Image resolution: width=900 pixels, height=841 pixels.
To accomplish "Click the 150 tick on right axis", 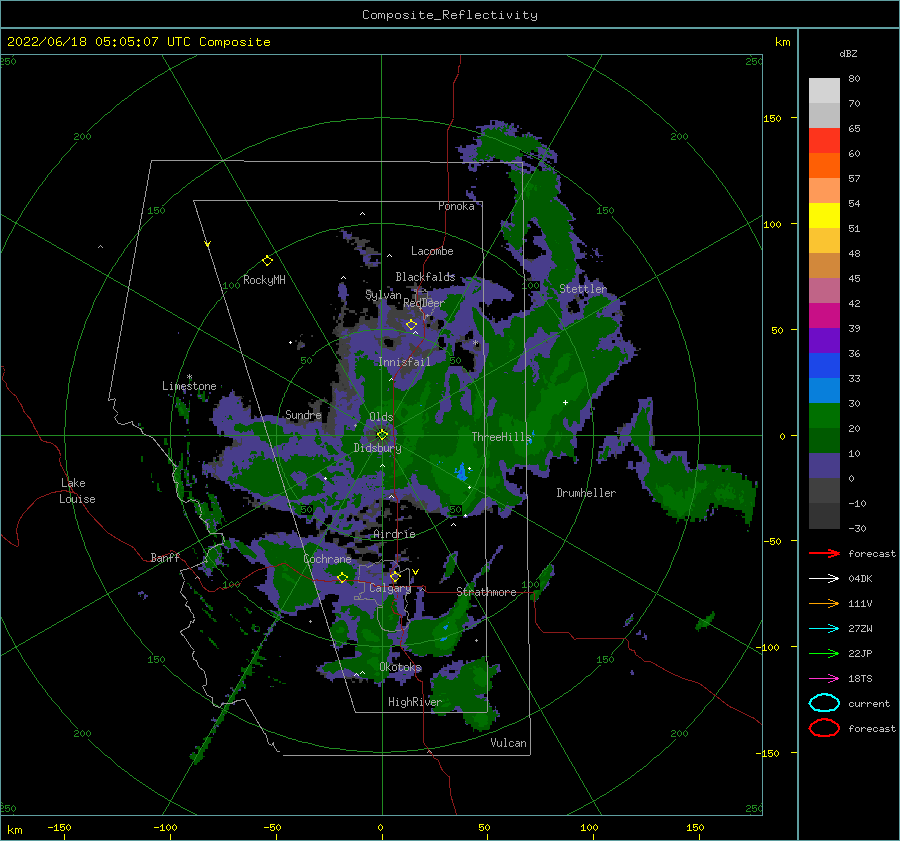I will coord(772,118).
